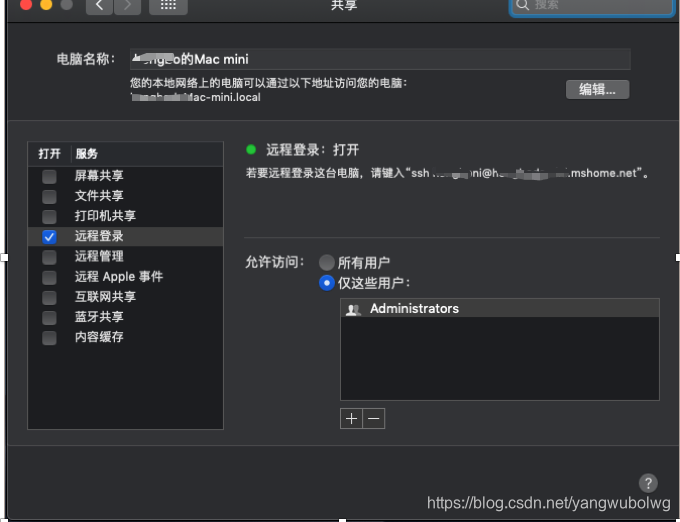
Task: Select 远程管理 service row
Action: click(x=125, y=257)
